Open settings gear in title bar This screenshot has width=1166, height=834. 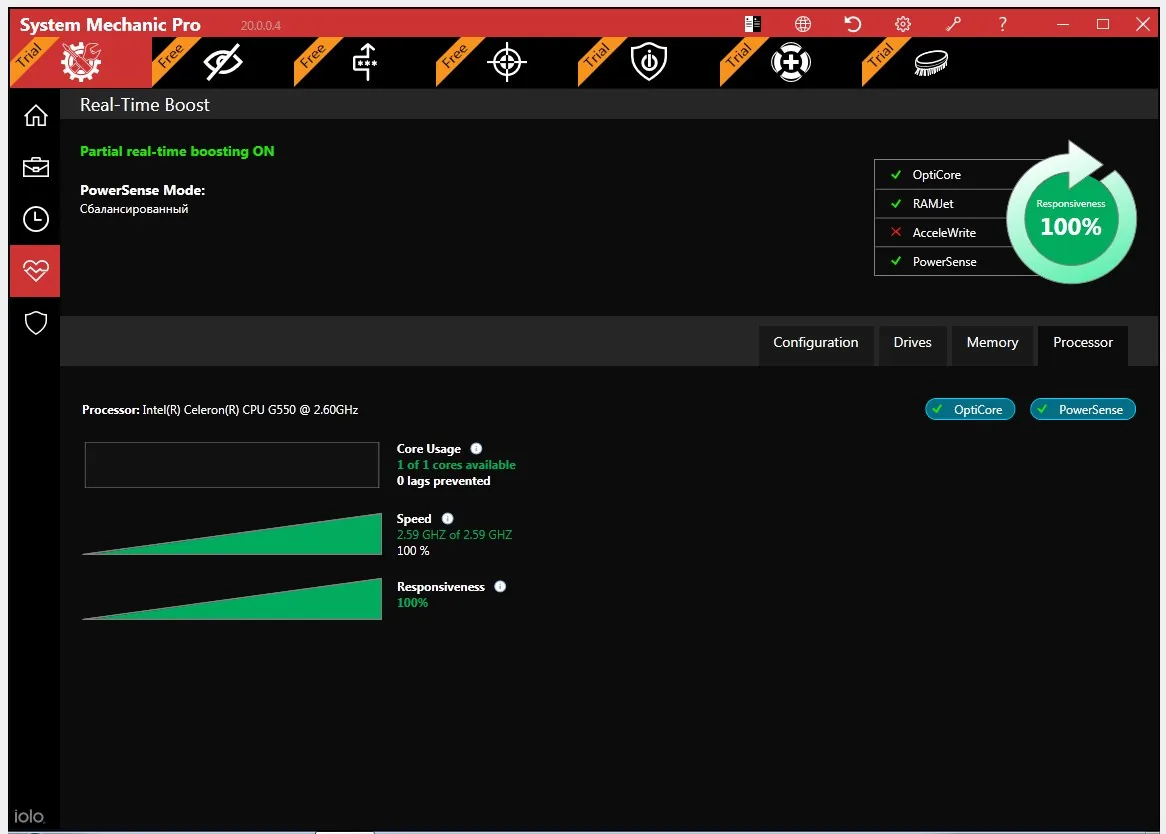point(903,24)
